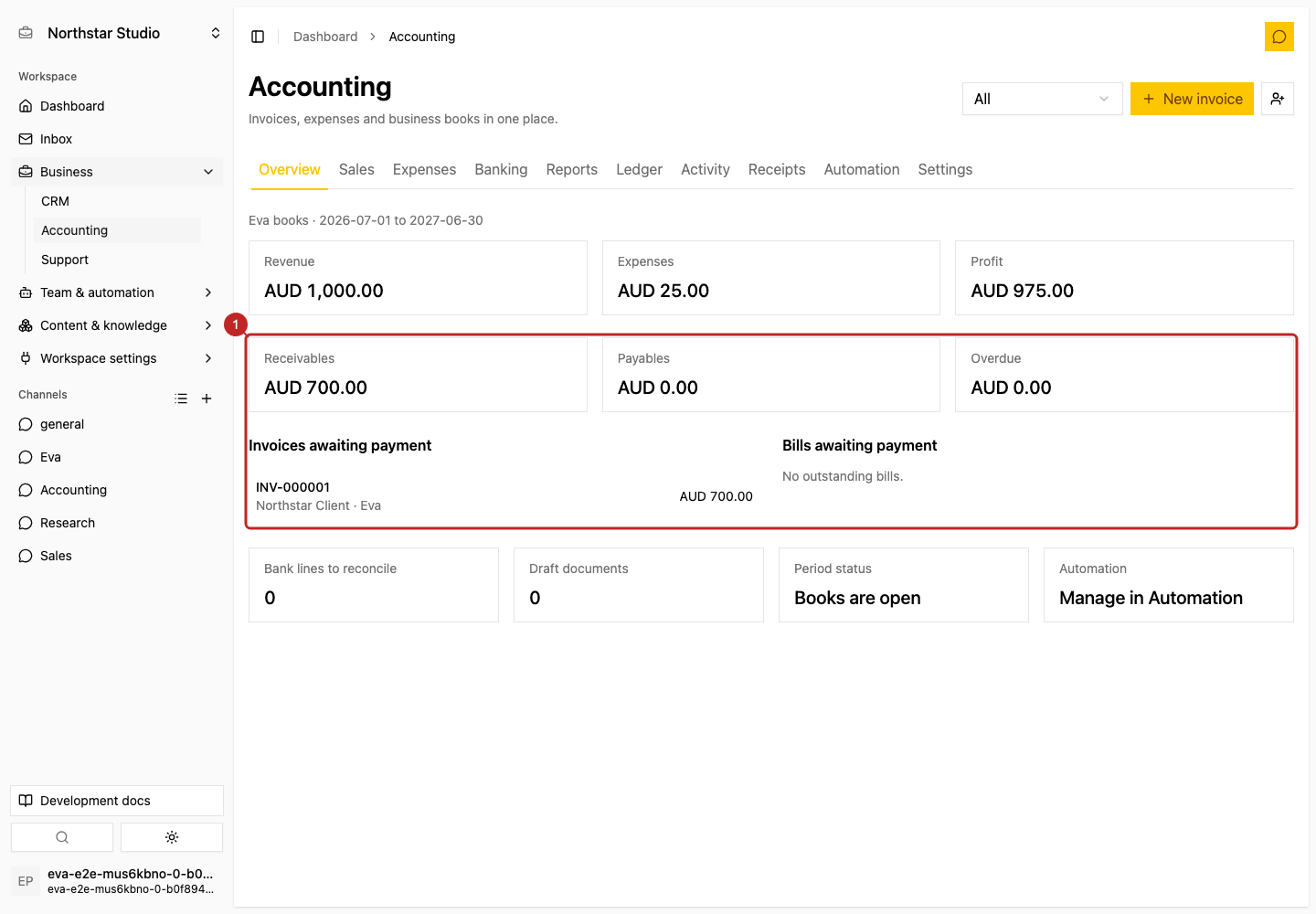Add a new channel with the plus icon
This screenshot has height=914, width=1316.
point(207,399)
